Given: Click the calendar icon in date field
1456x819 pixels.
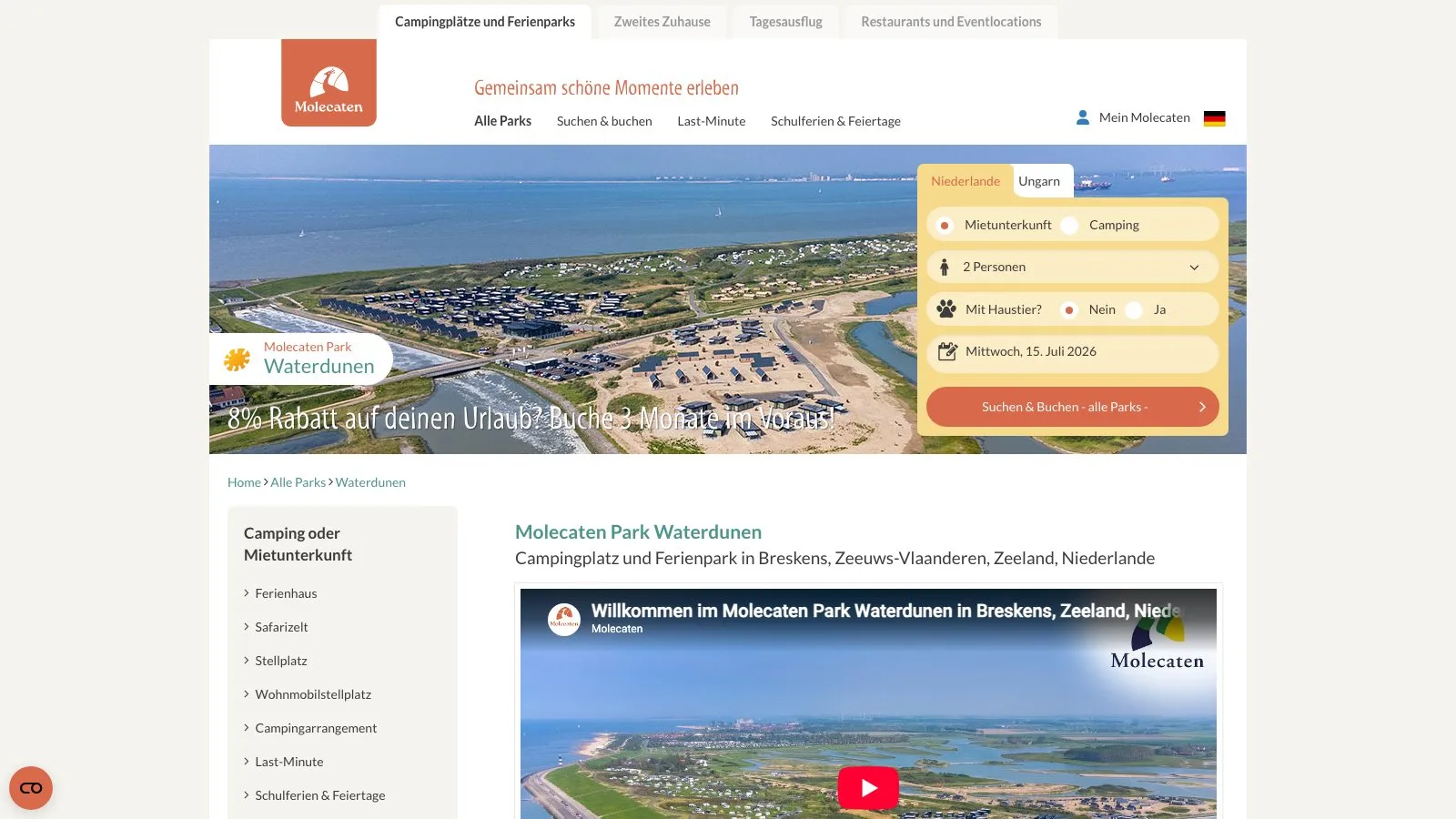Looking at the screenshot, I should tap(947, 351).
